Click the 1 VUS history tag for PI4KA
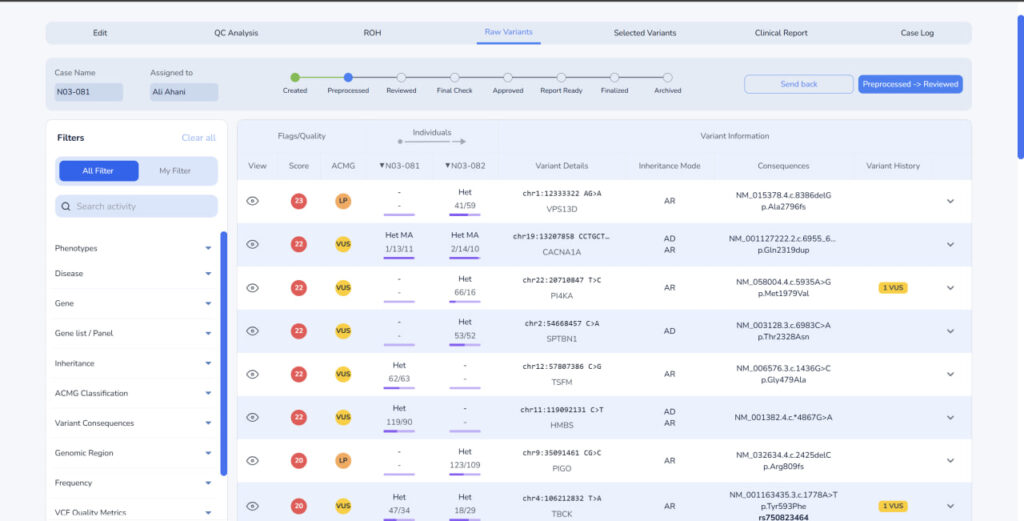The height and width of the screenshot is (521, 1024). click(893, 288)
